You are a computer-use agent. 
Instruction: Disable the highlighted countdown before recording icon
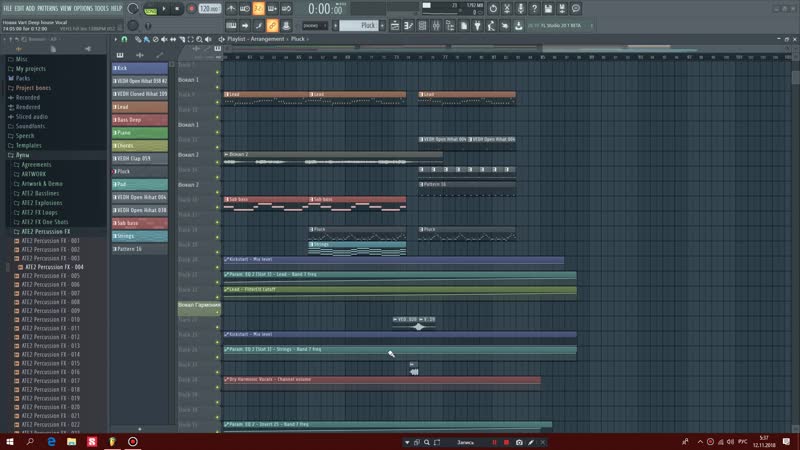259,9
